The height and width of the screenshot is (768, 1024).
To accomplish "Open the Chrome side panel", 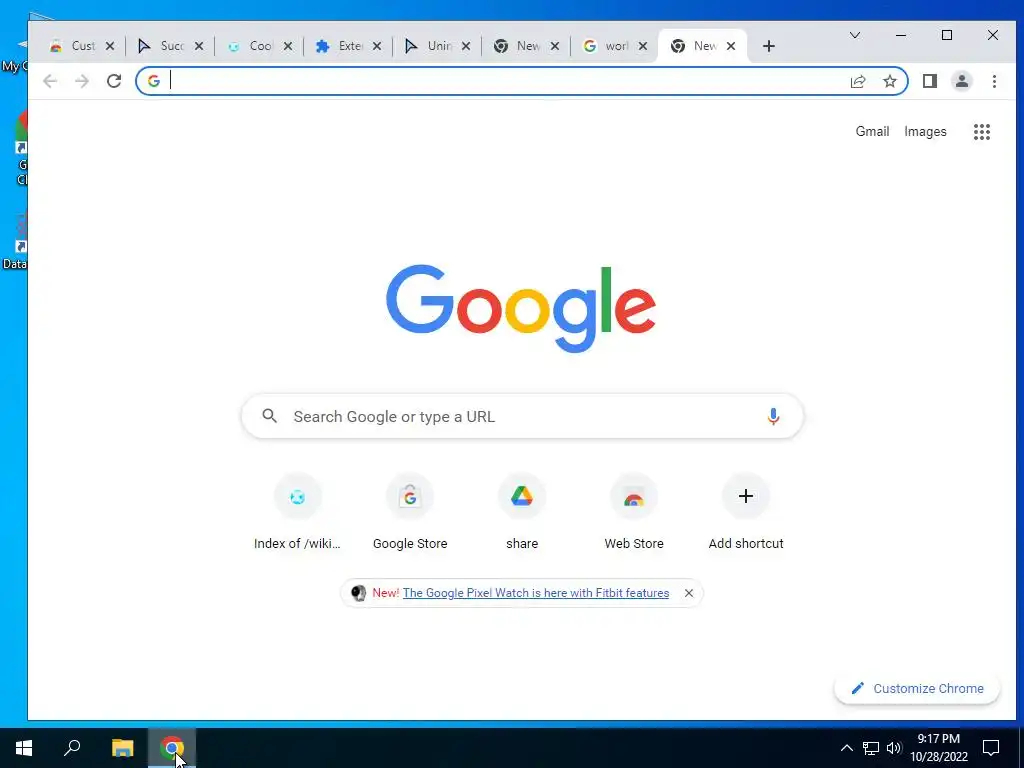I will [x=930, y=81].
